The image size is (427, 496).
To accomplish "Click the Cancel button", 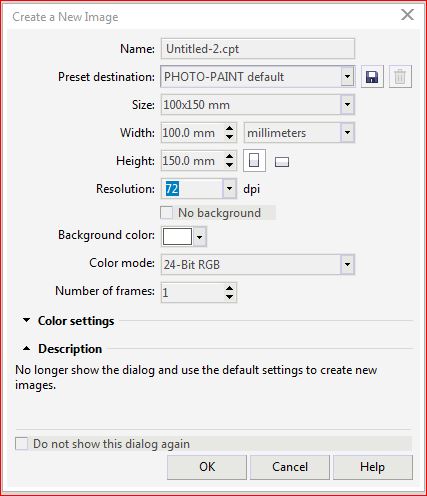I will (x=290, y=467).
